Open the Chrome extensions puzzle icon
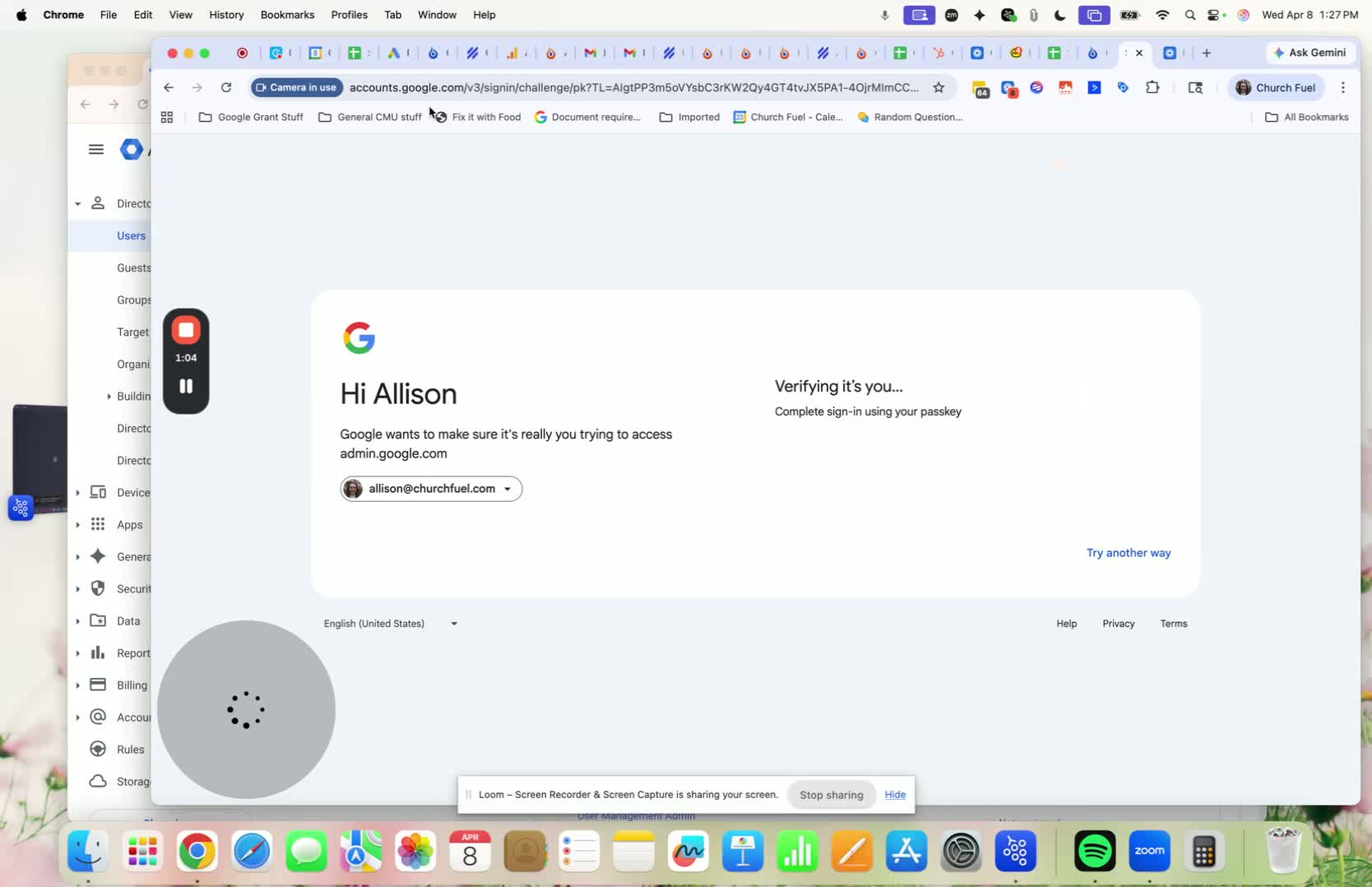This screenshot has width=1372, height=887. pos(1152,87)
